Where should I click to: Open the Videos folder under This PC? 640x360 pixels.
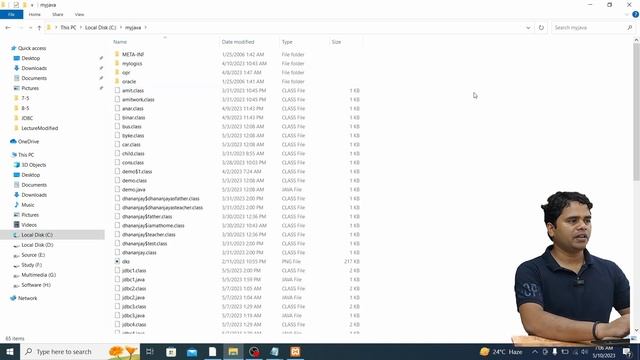pyautogui.click(x=29, y=225)
